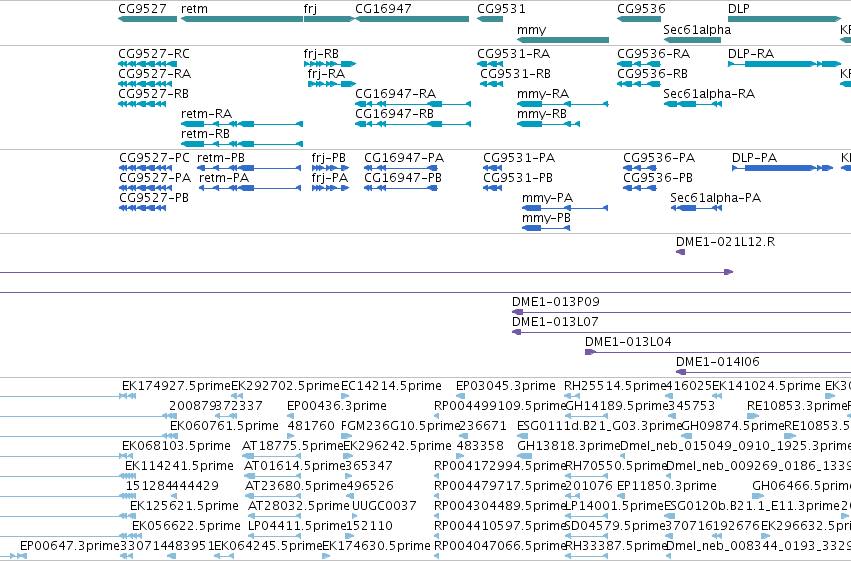Open BAC clone DME1-013P09
851x561 pixels.
click(556, 302)
